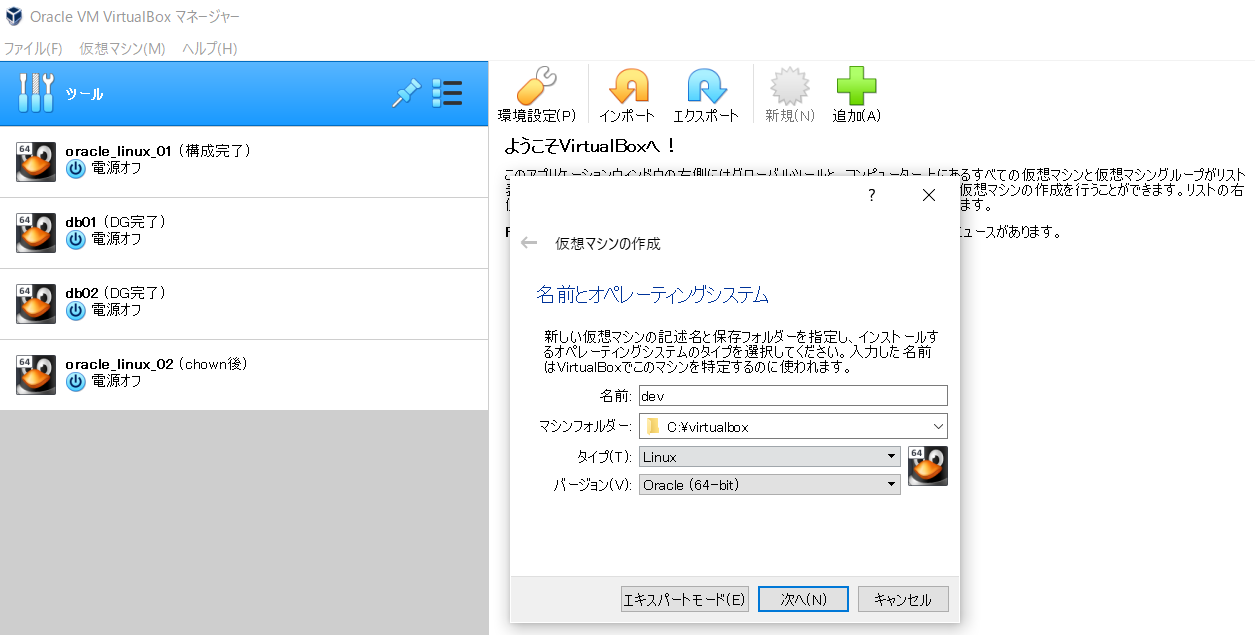Open the Tools list menu icon

click(x=447, y=94)
